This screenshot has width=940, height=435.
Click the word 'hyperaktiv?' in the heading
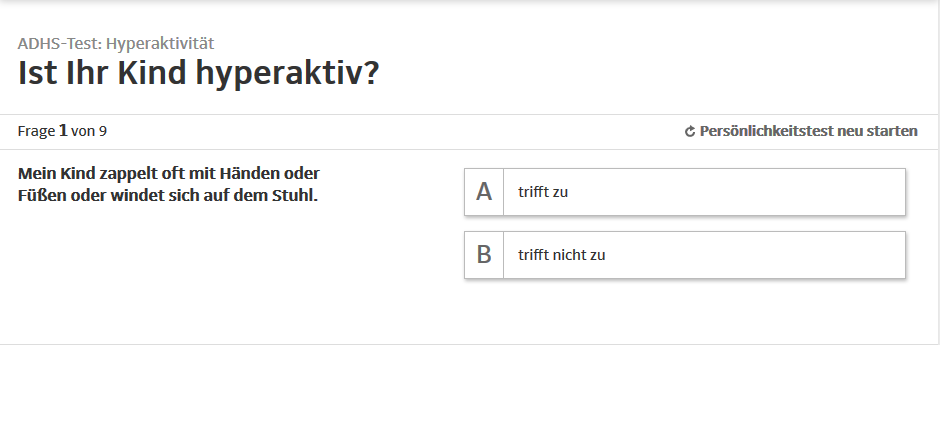click(x=288, y=73)
